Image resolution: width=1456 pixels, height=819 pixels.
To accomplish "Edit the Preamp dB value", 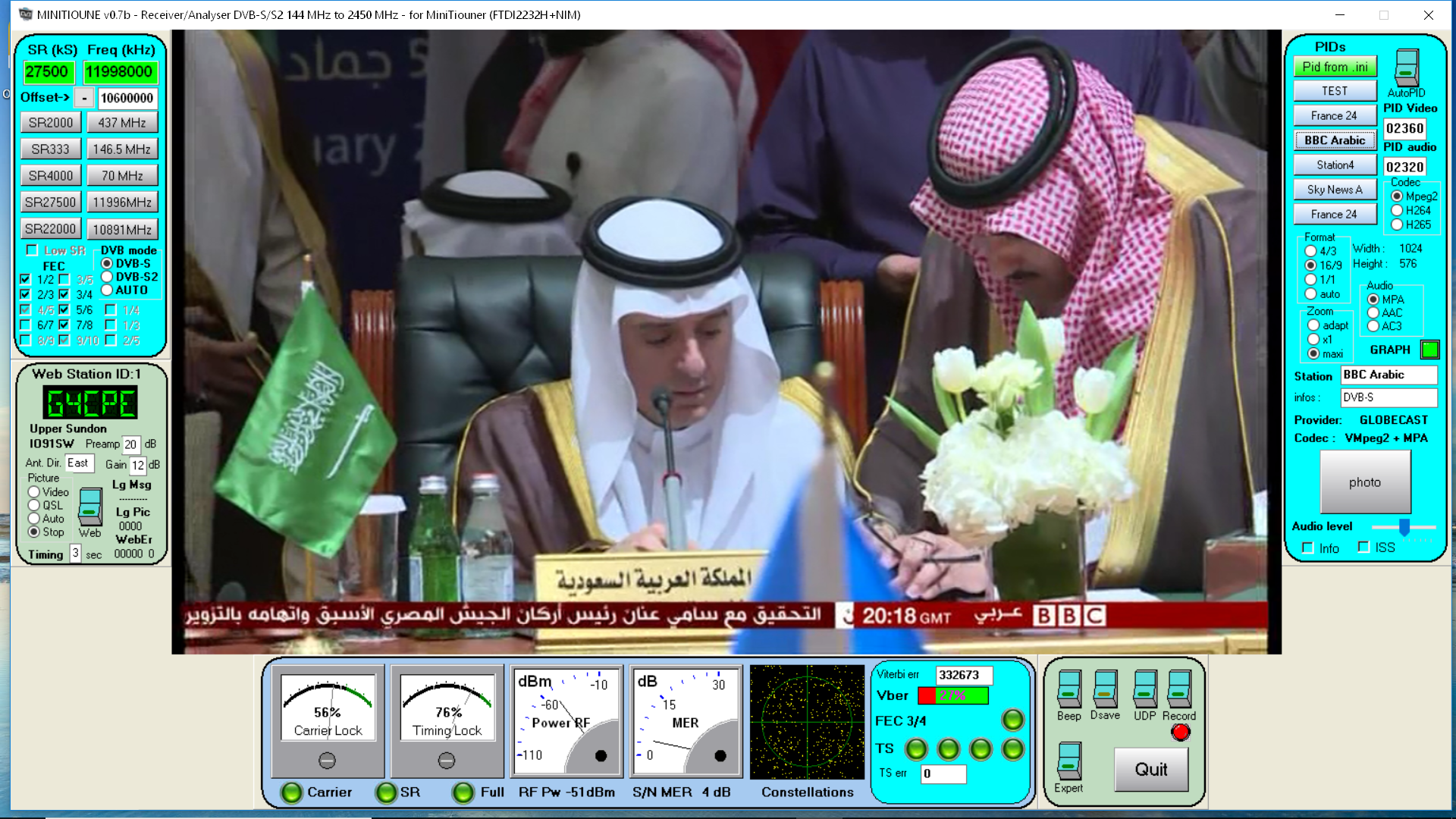I will point(130,444).
